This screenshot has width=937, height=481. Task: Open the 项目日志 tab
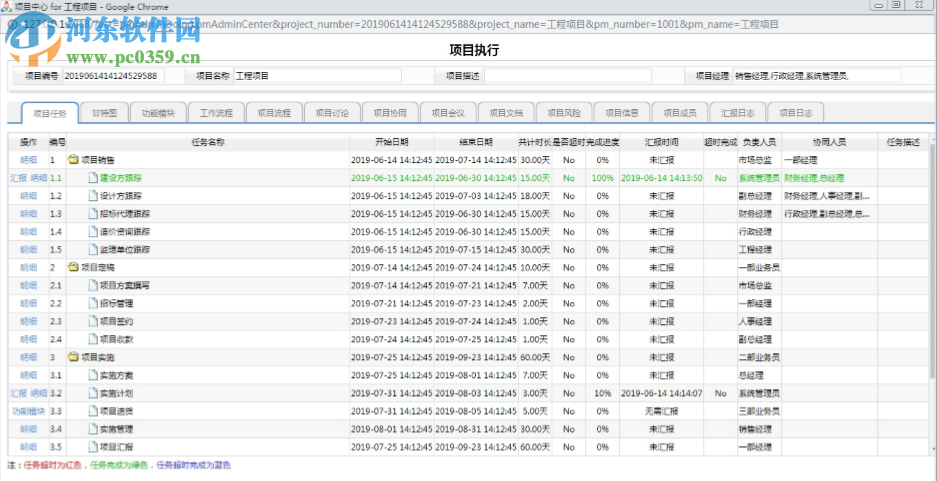pyautogui.click(x=795, y=113)
